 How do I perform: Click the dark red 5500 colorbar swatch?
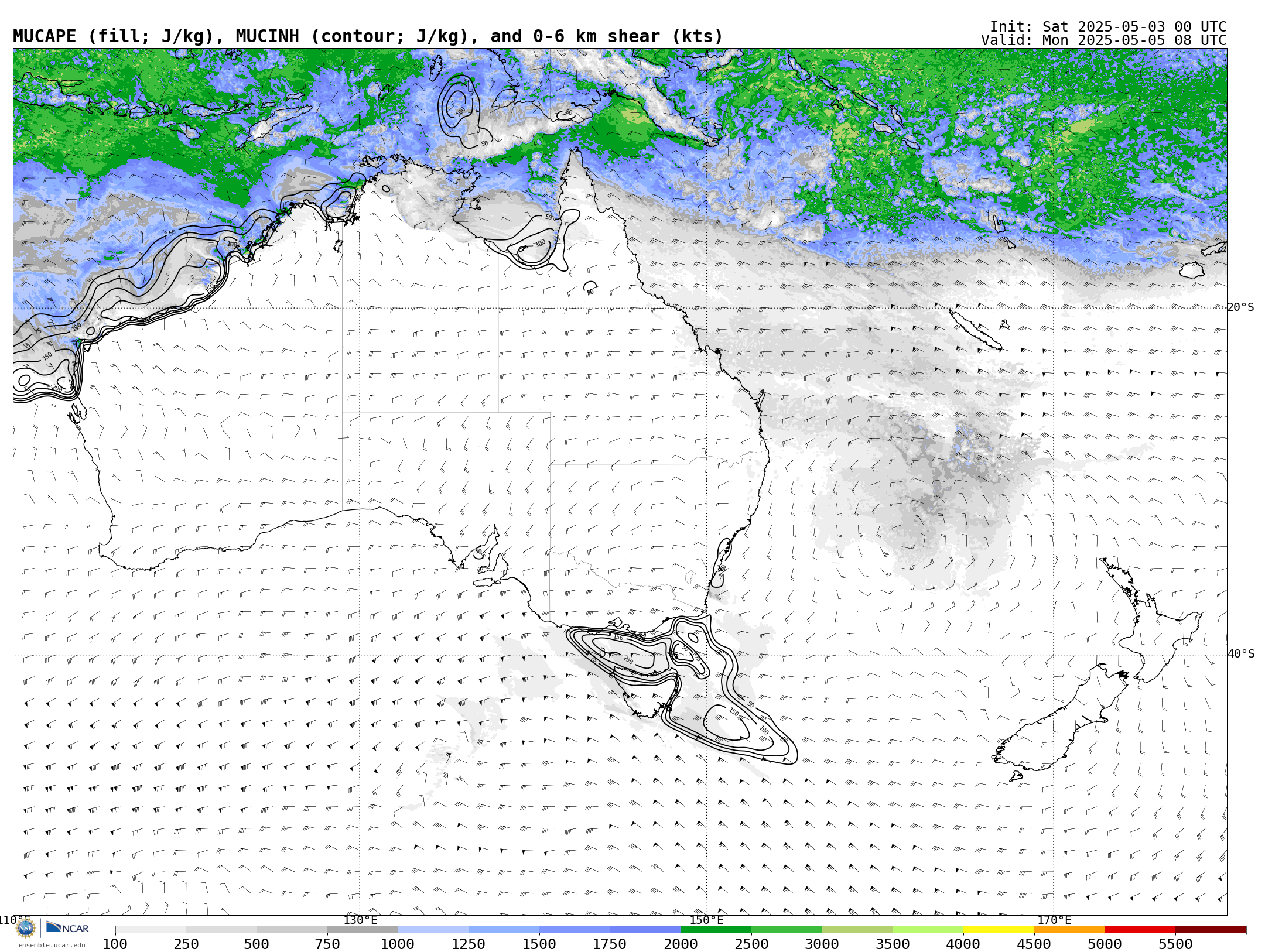1211,930
